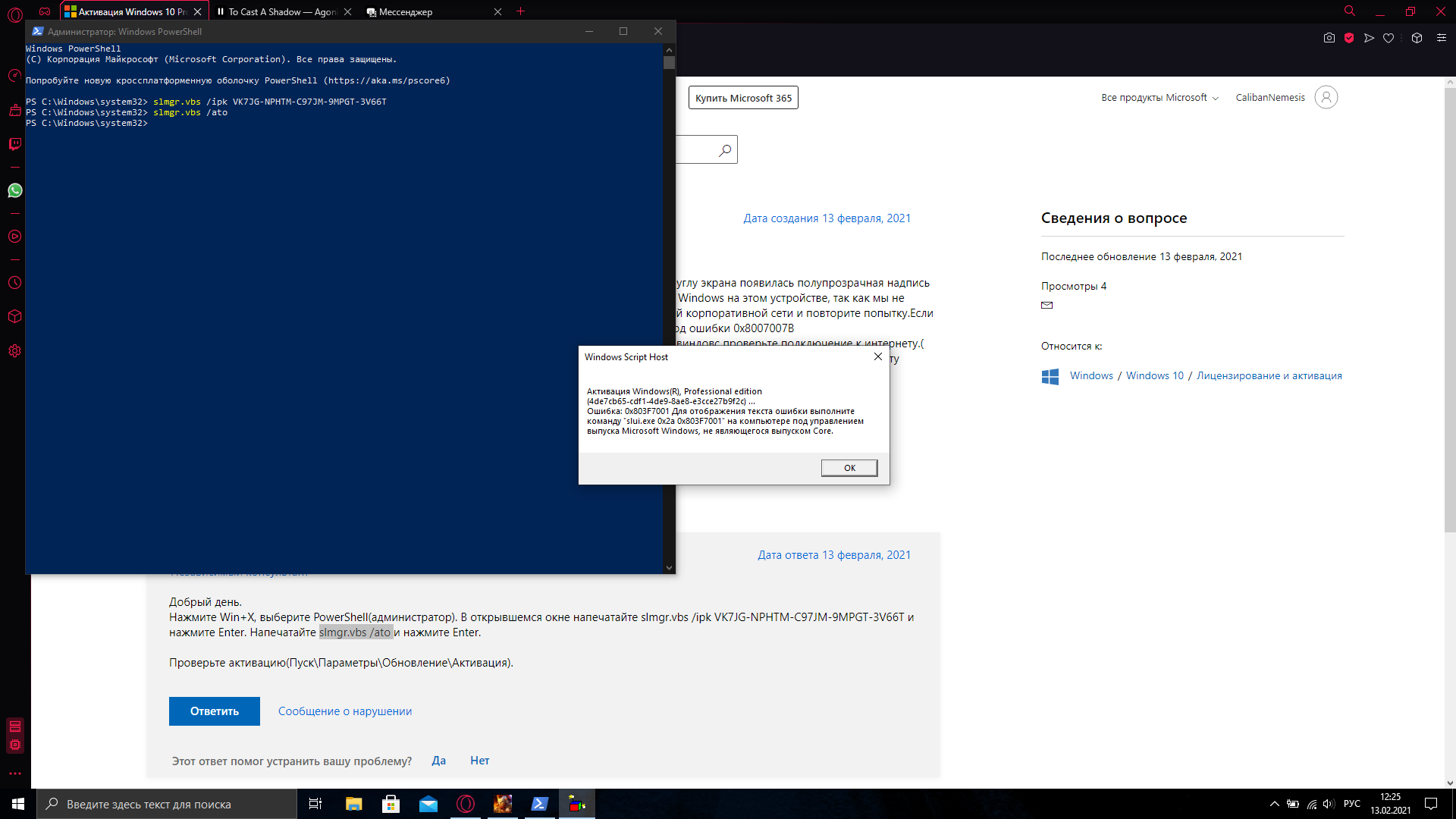Open the ad blocker shield icon

(x=1349, y=38)
